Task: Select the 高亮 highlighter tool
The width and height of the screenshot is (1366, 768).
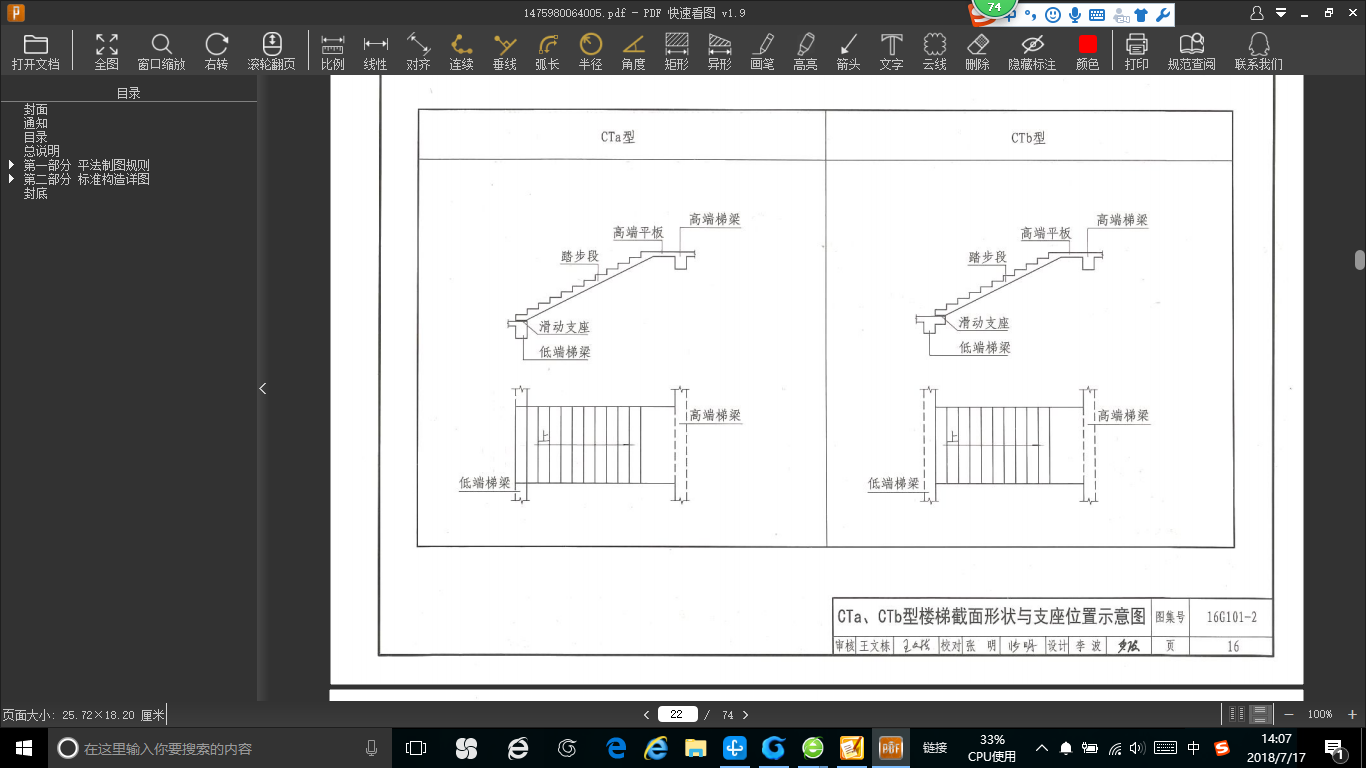Action: tap(805, 50)
